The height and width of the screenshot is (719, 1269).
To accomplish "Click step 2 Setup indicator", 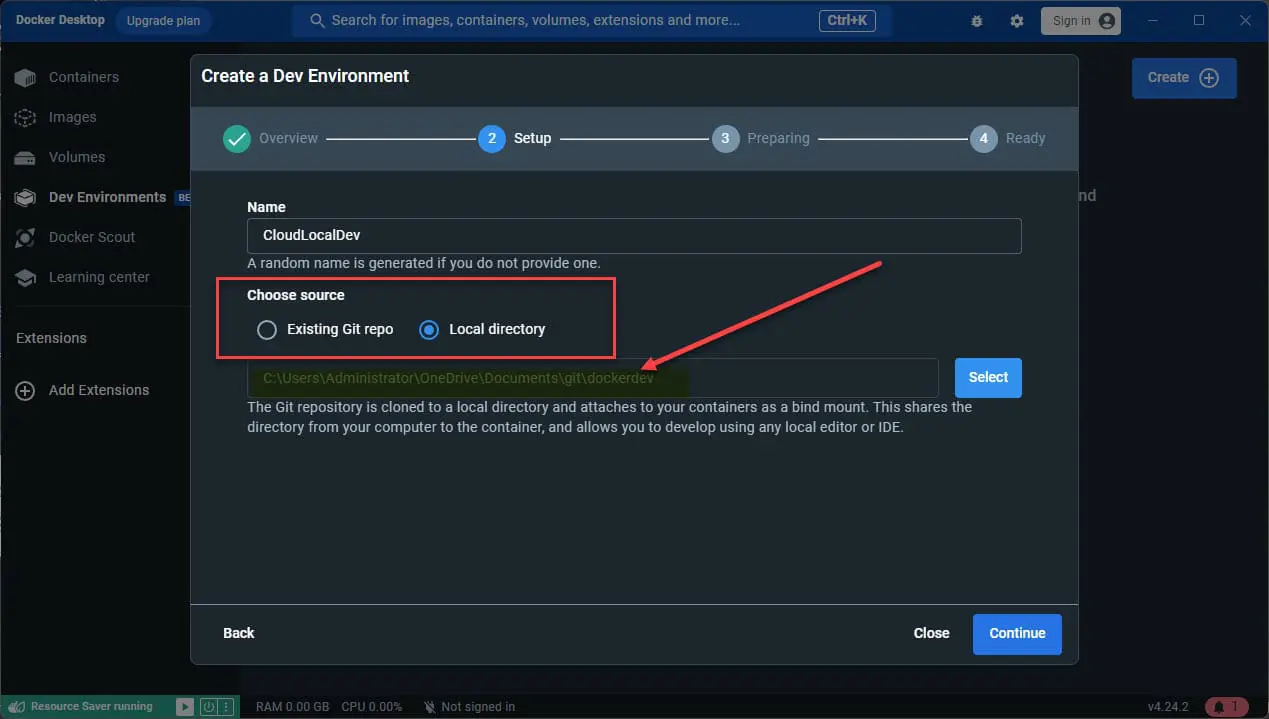I will tap(491, 138).
